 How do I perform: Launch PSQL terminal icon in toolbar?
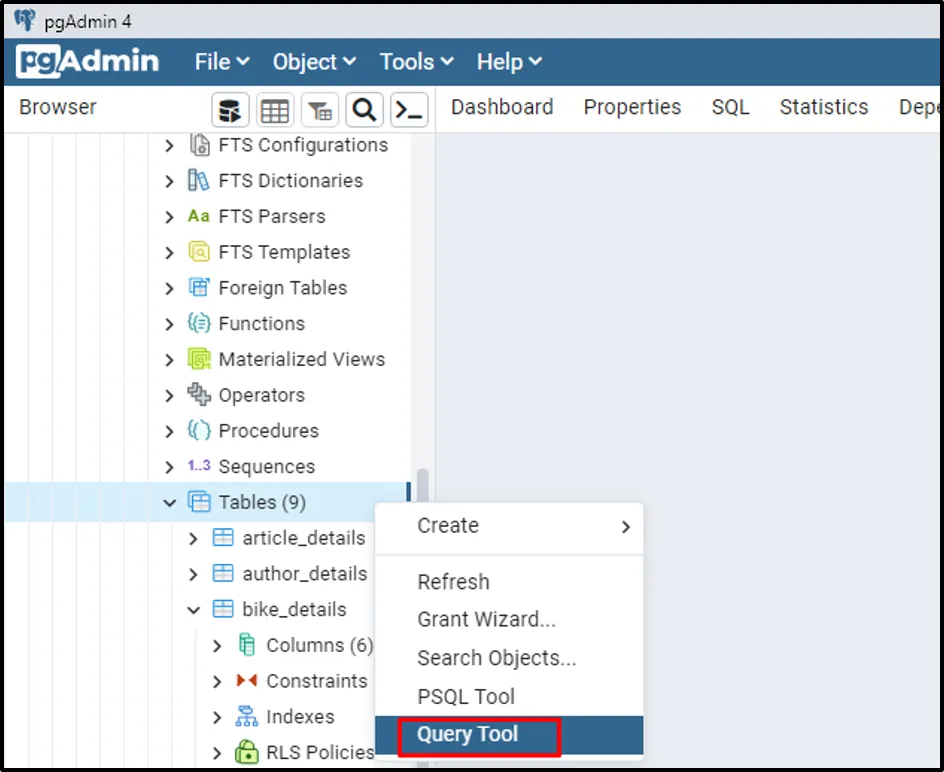point(409,110)
